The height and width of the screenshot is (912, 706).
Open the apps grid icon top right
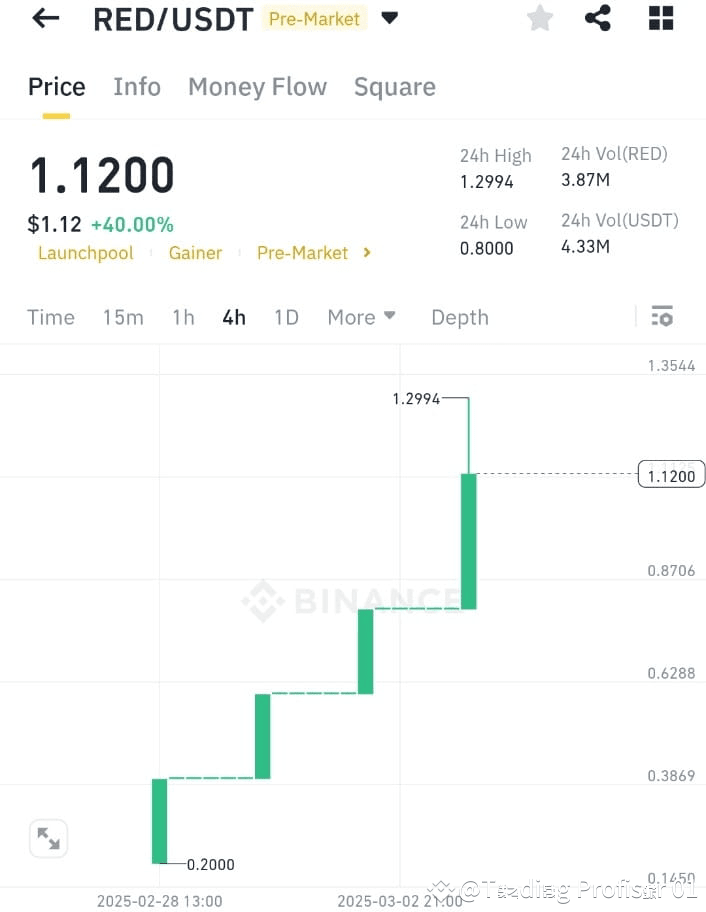click(660, 17)
